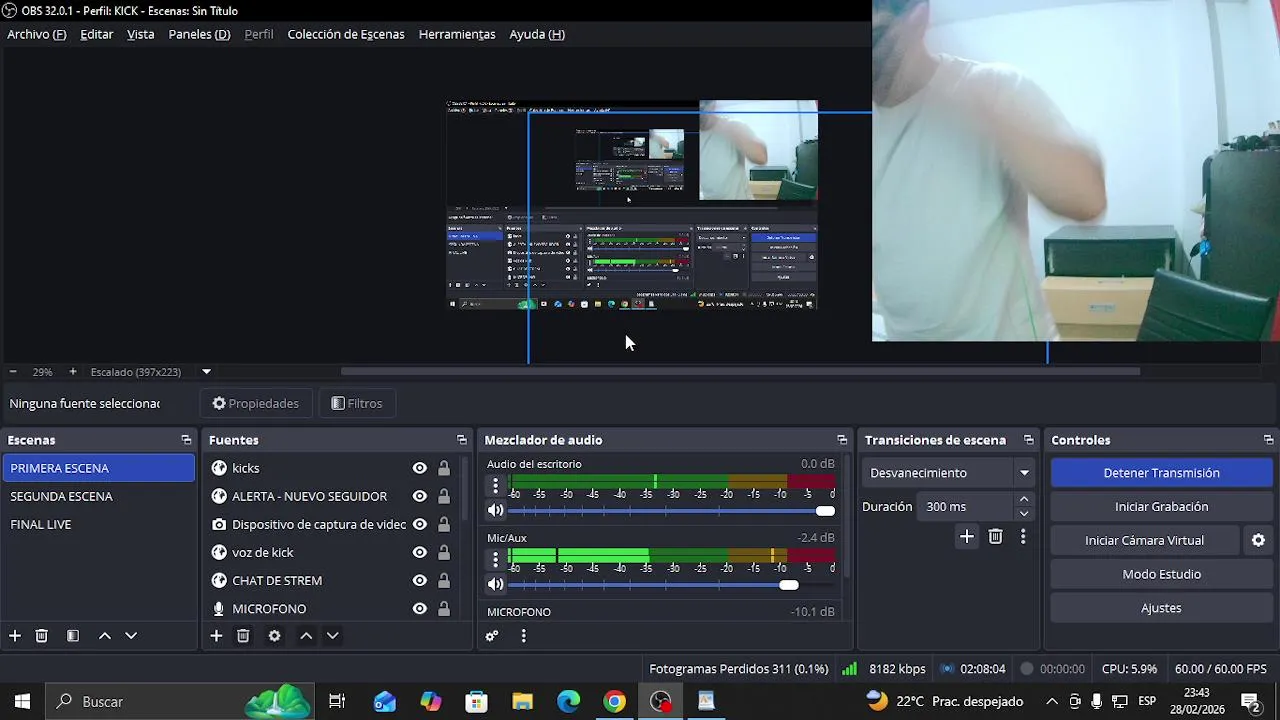Open source properties gear in Fuentes toolbar

[275, 636]
